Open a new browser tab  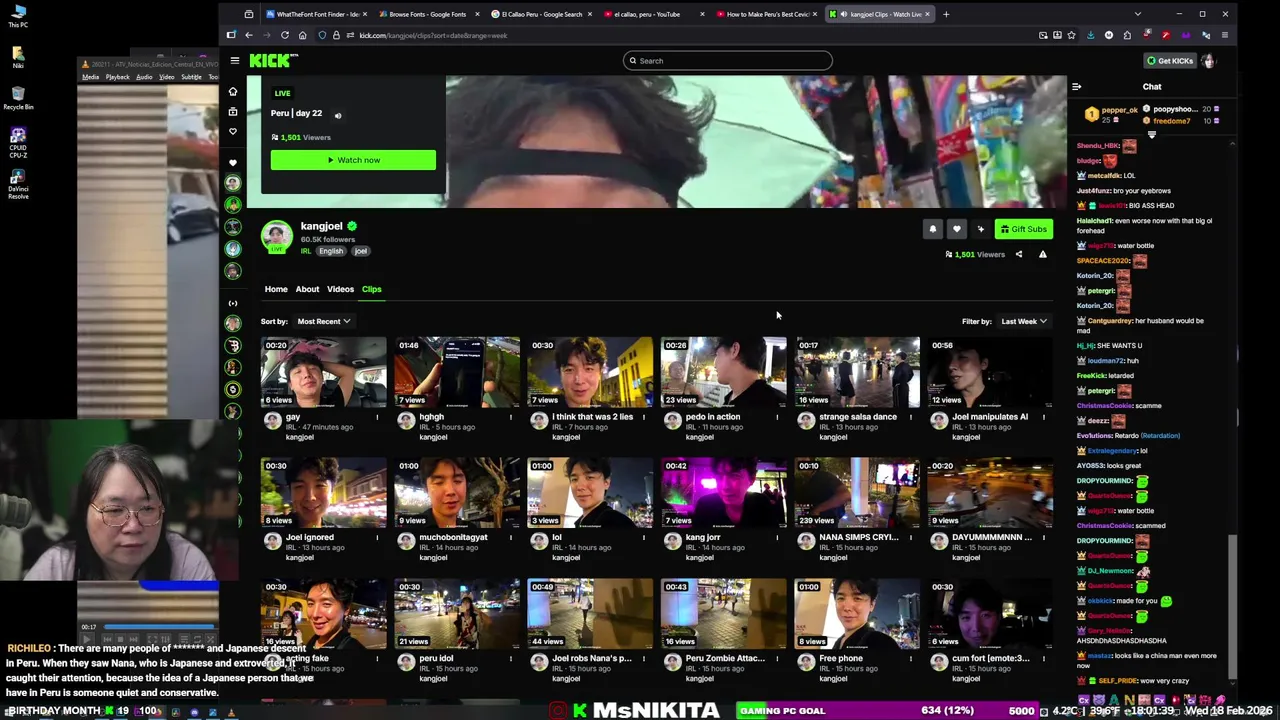tap(946, 14)
